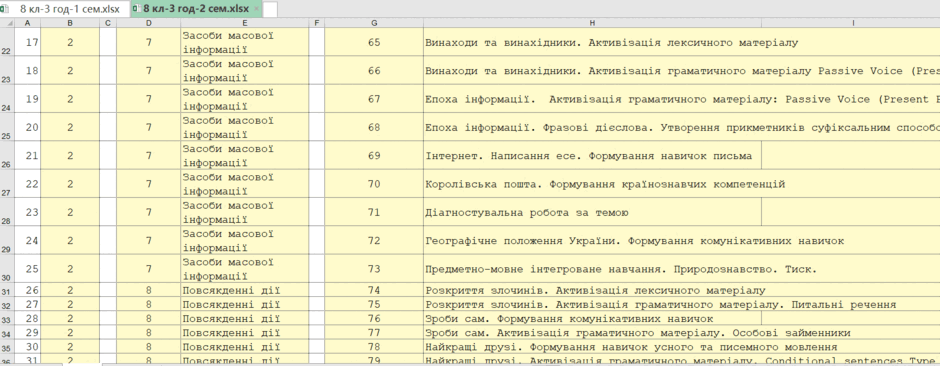Select row 23 header
The image size is (940, 366).
8,70
